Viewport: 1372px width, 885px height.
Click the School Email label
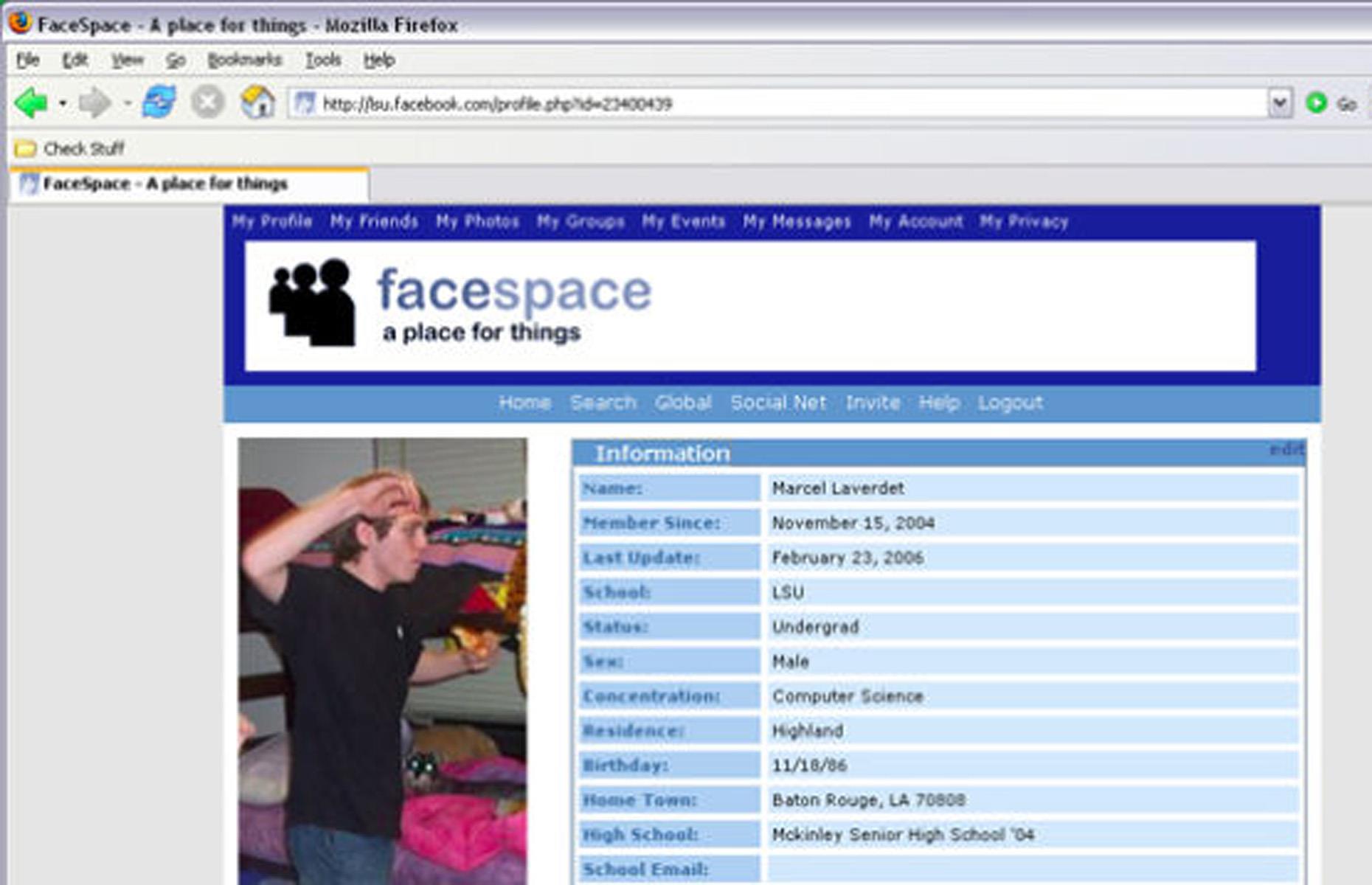point(645,870)
